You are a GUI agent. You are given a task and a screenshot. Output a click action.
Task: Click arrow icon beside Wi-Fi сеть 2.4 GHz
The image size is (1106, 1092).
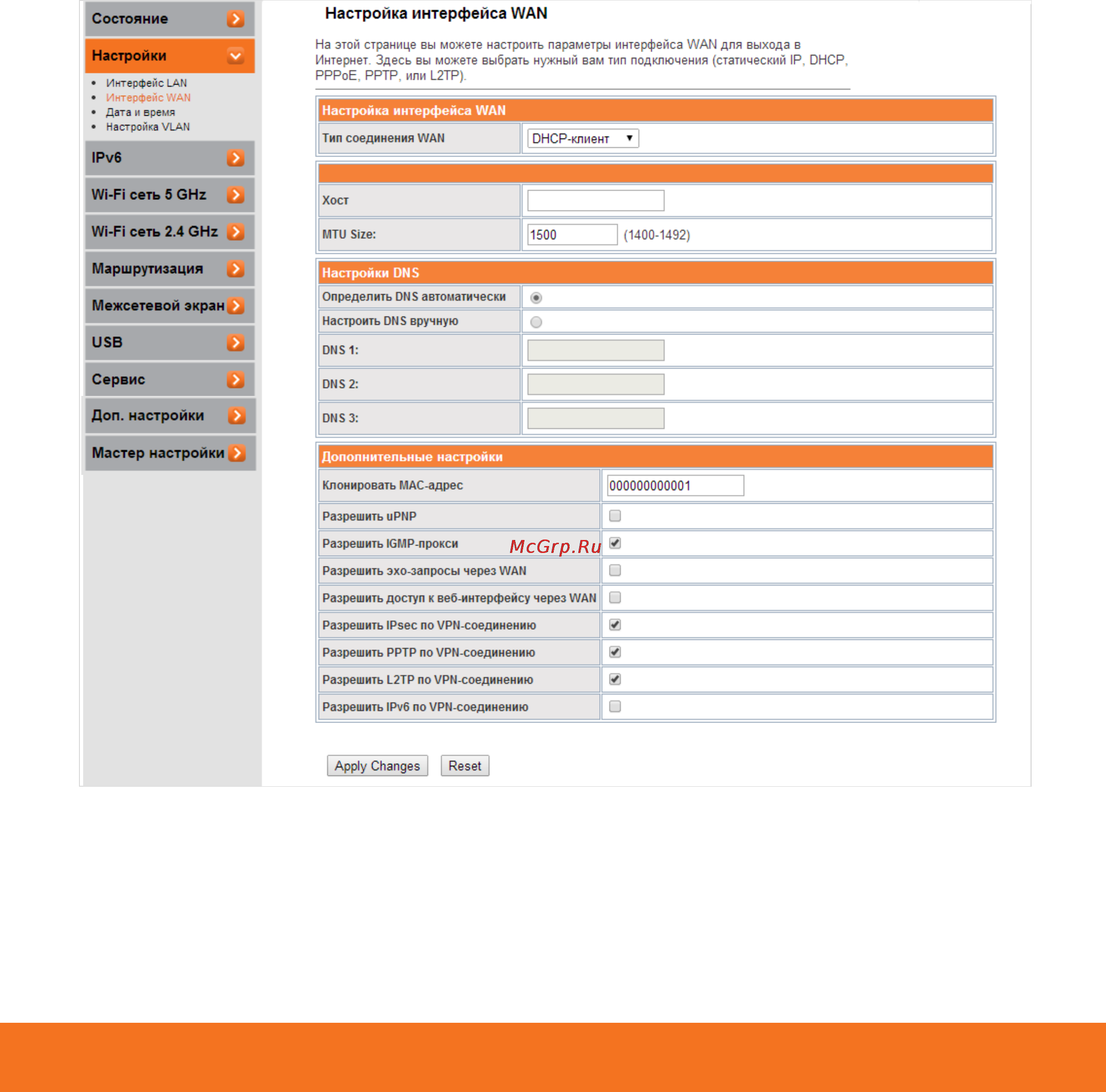pos(236,232)
